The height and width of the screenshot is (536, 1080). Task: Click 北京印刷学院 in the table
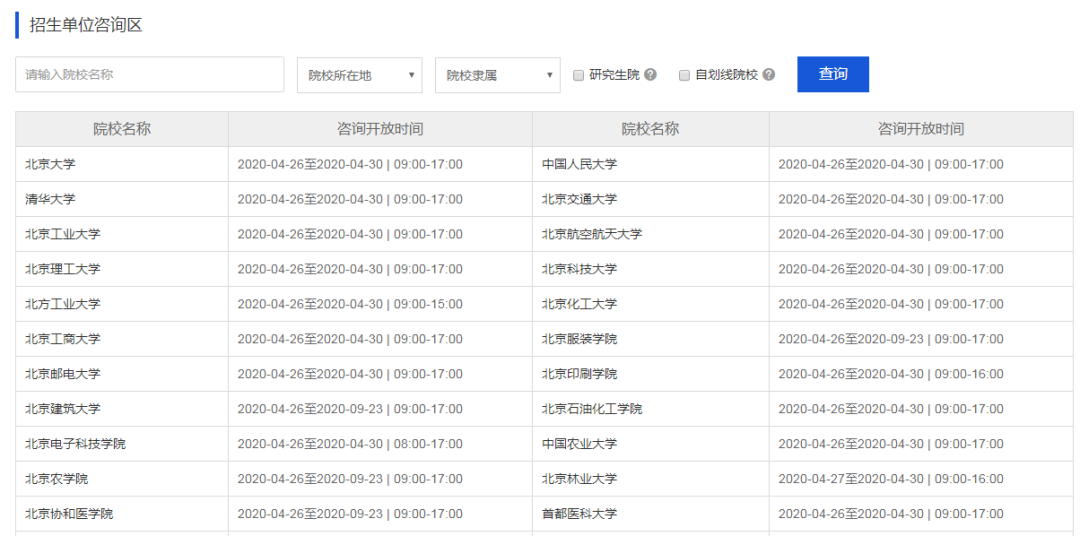pos(579,374)
